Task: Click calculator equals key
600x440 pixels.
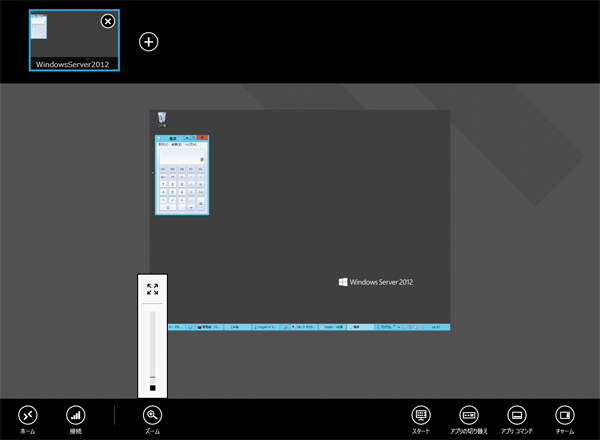Action: [x=201, y=204]
